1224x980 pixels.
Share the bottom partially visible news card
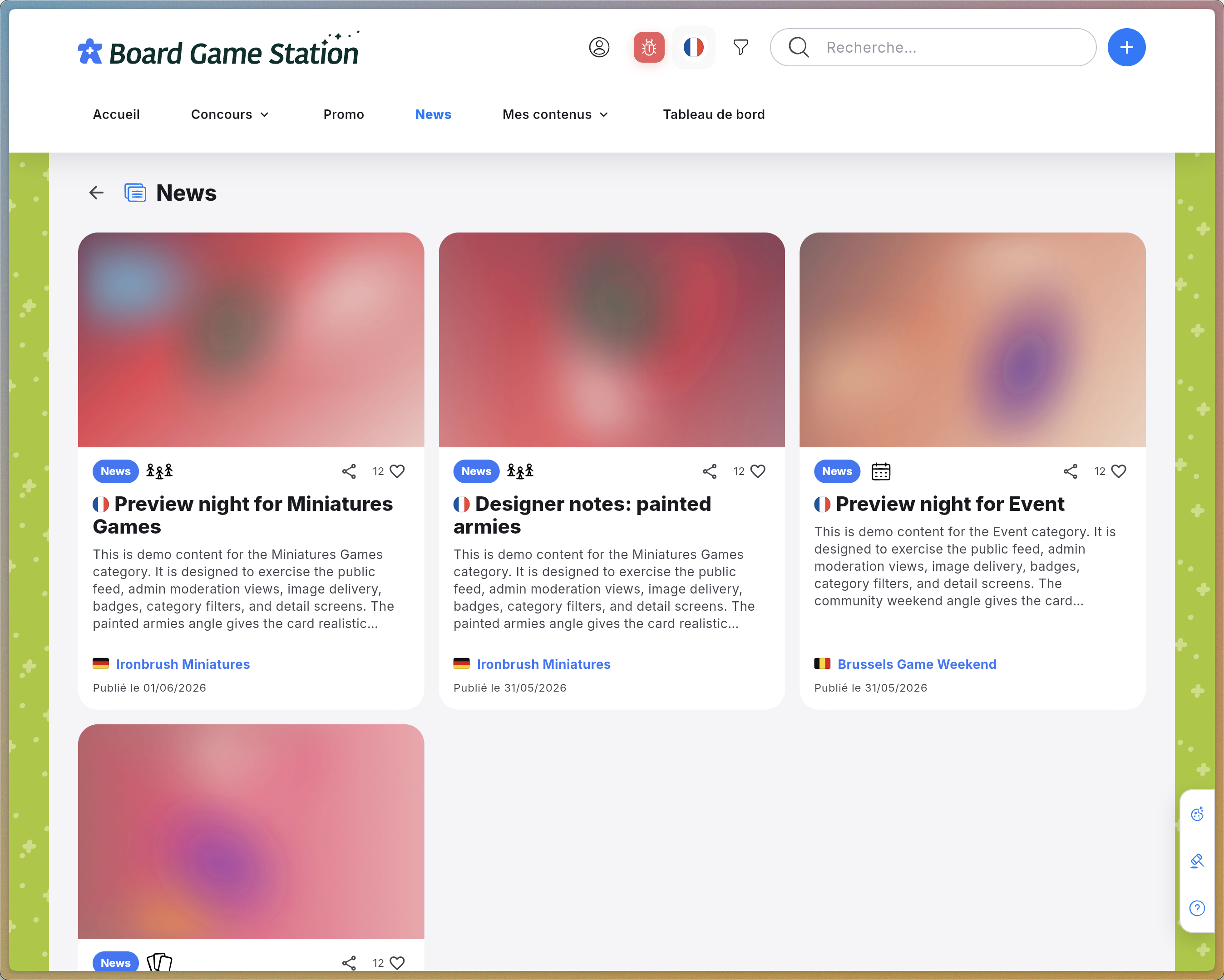(349, 963)
